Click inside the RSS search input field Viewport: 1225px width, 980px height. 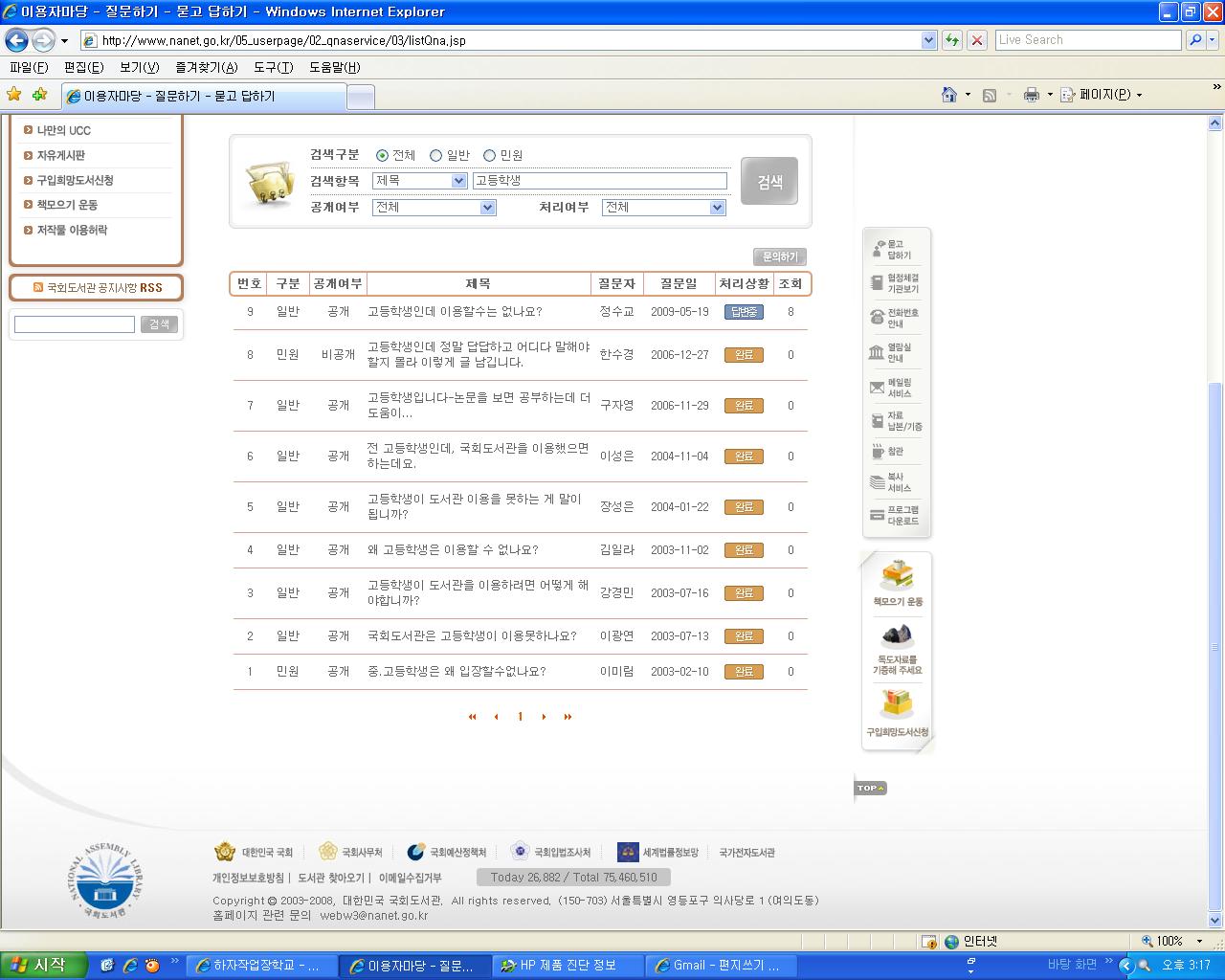point(74,324)
